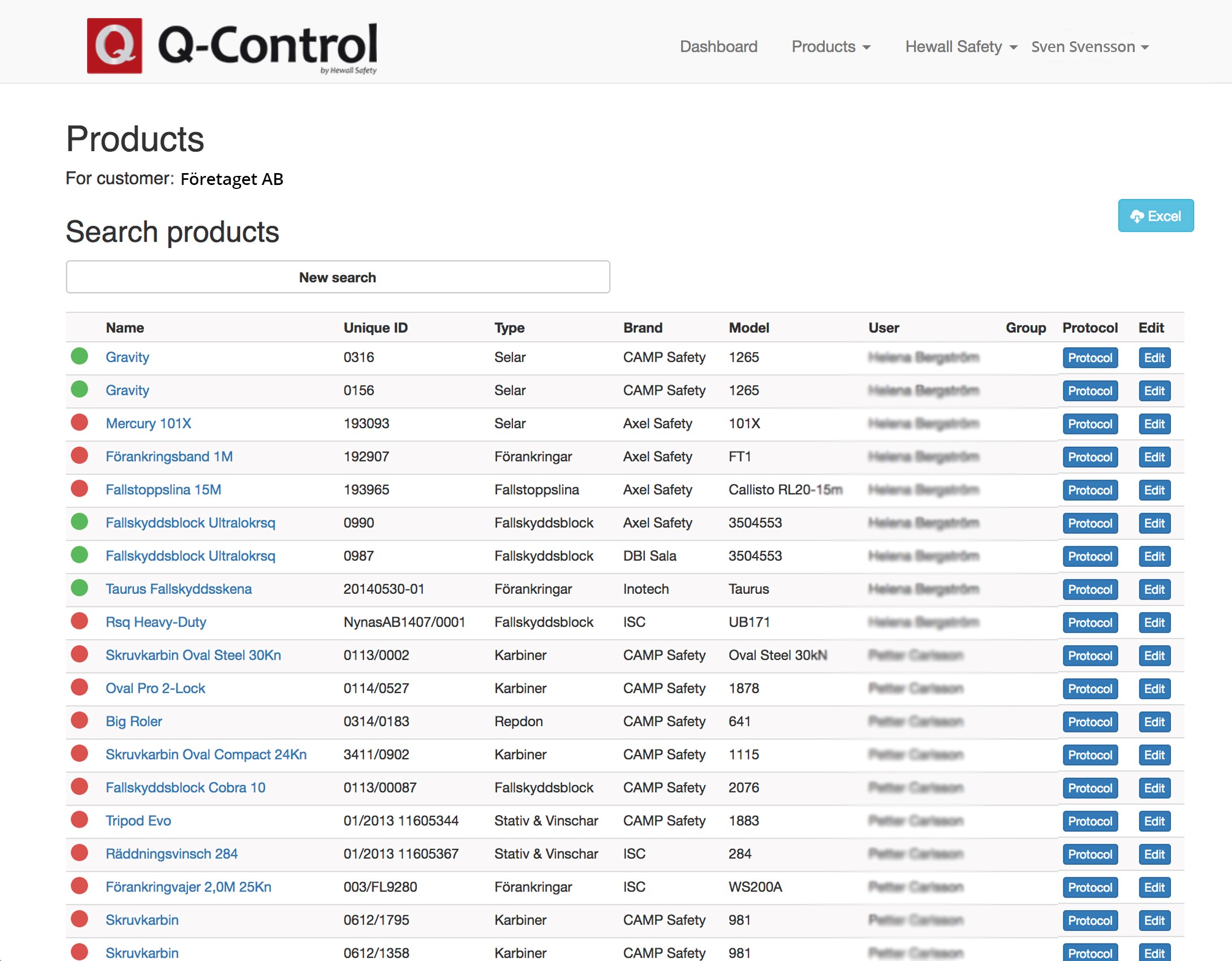Click the Q-Control logo icon
Viewport: 1232px width, 961px height.
114,46
